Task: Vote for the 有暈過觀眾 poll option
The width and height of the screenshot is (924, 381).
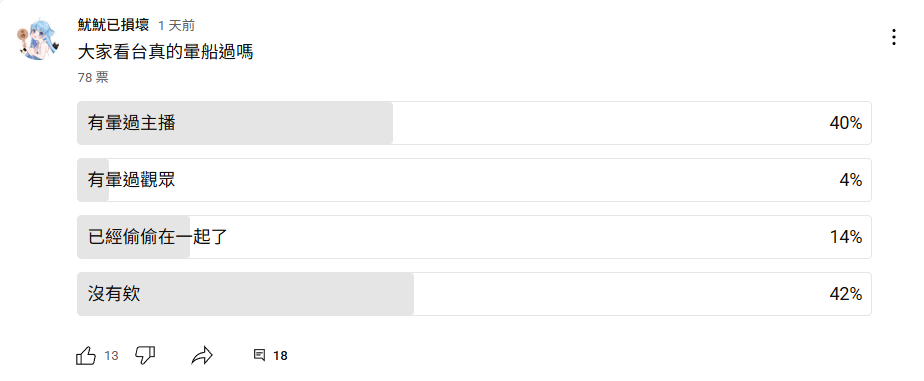Action: coord(474,180)
